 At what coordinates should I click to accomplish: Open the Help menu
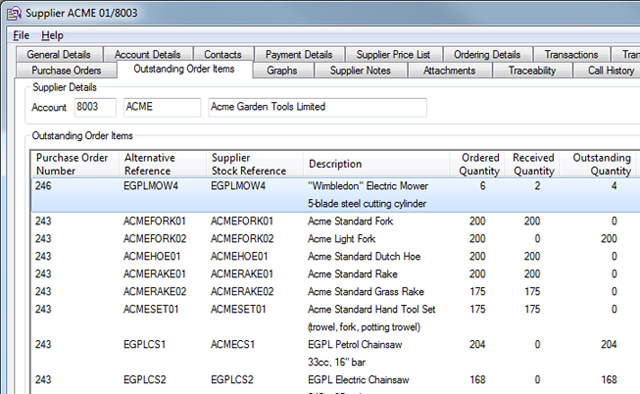click(52, 36)
